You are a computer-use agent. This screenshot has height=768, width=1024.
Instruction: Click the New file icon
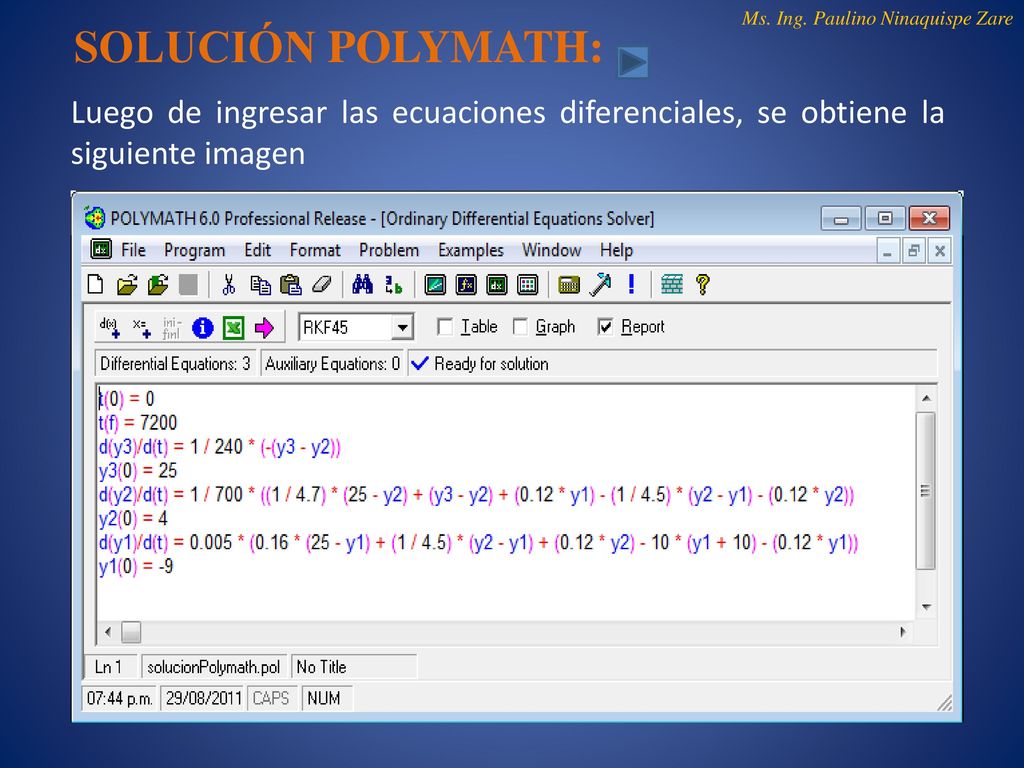95,285
